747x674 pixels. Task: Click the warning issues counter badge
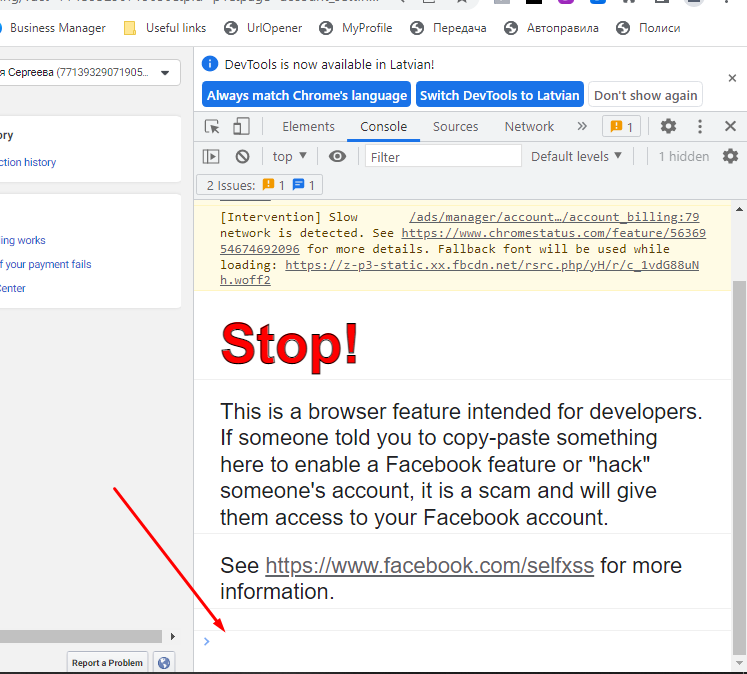(x=621, y=127)
